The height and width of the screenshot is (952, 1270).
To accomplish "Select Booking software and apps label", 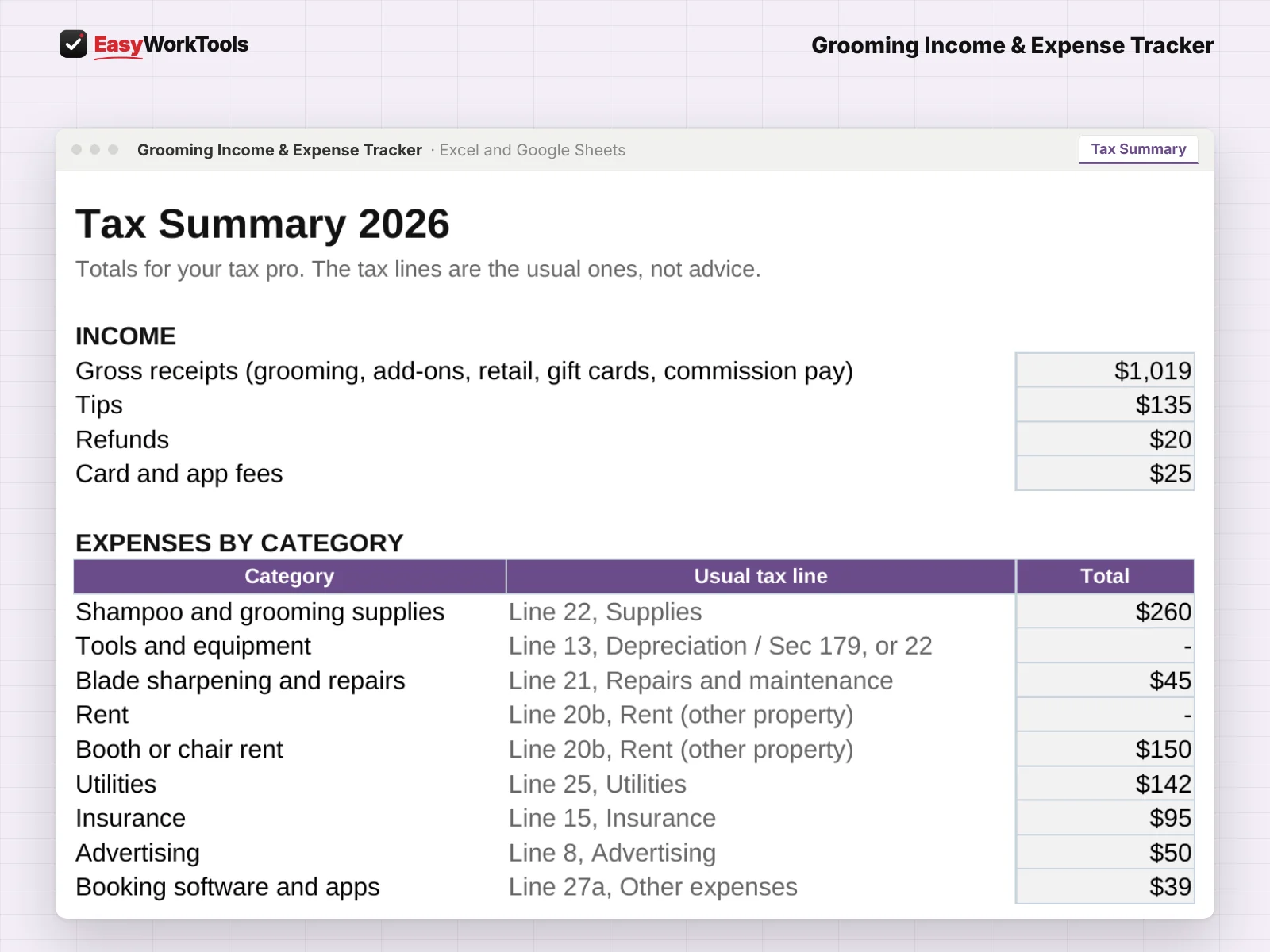I will (228, 887).
